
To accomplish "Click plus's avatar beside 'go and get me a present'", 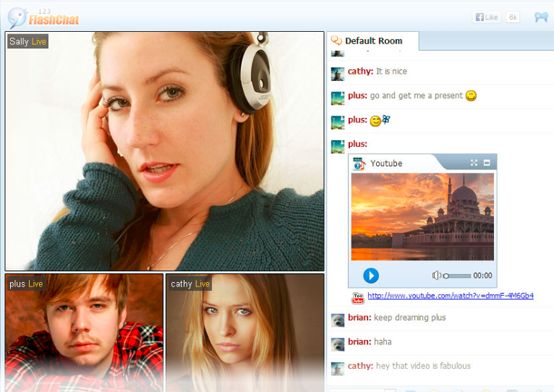I will pos(337,98).
